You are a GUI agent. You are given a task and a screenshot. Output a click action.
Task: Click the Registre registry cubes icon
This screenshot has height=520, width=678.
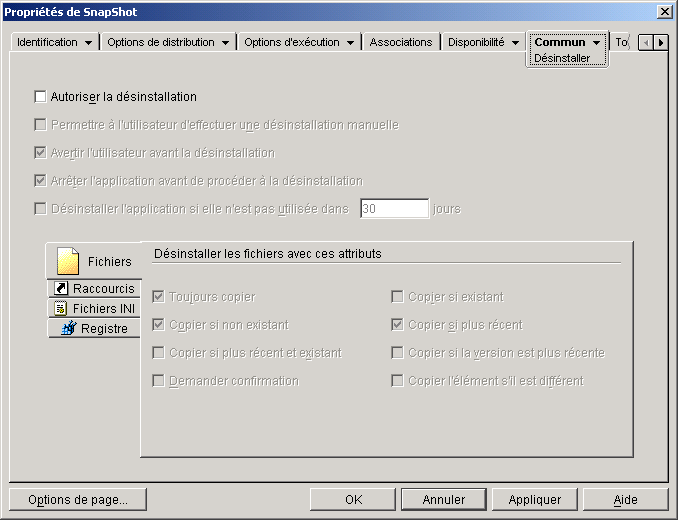pyautogui.click(x=69, y=328)
